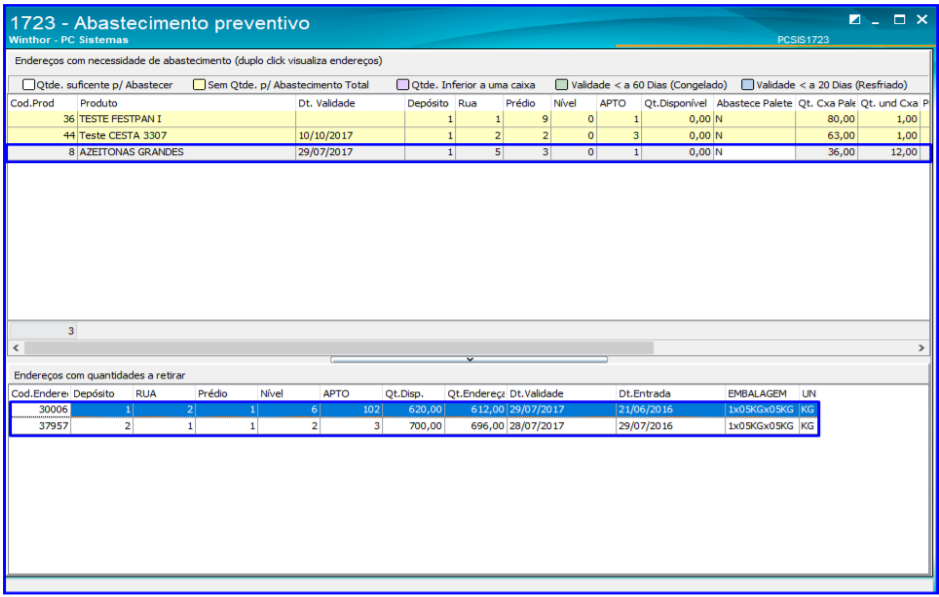The image size is (939, 597).
Task: Click the horizontal scrollbar thumb
Action: tap(339, 347)
